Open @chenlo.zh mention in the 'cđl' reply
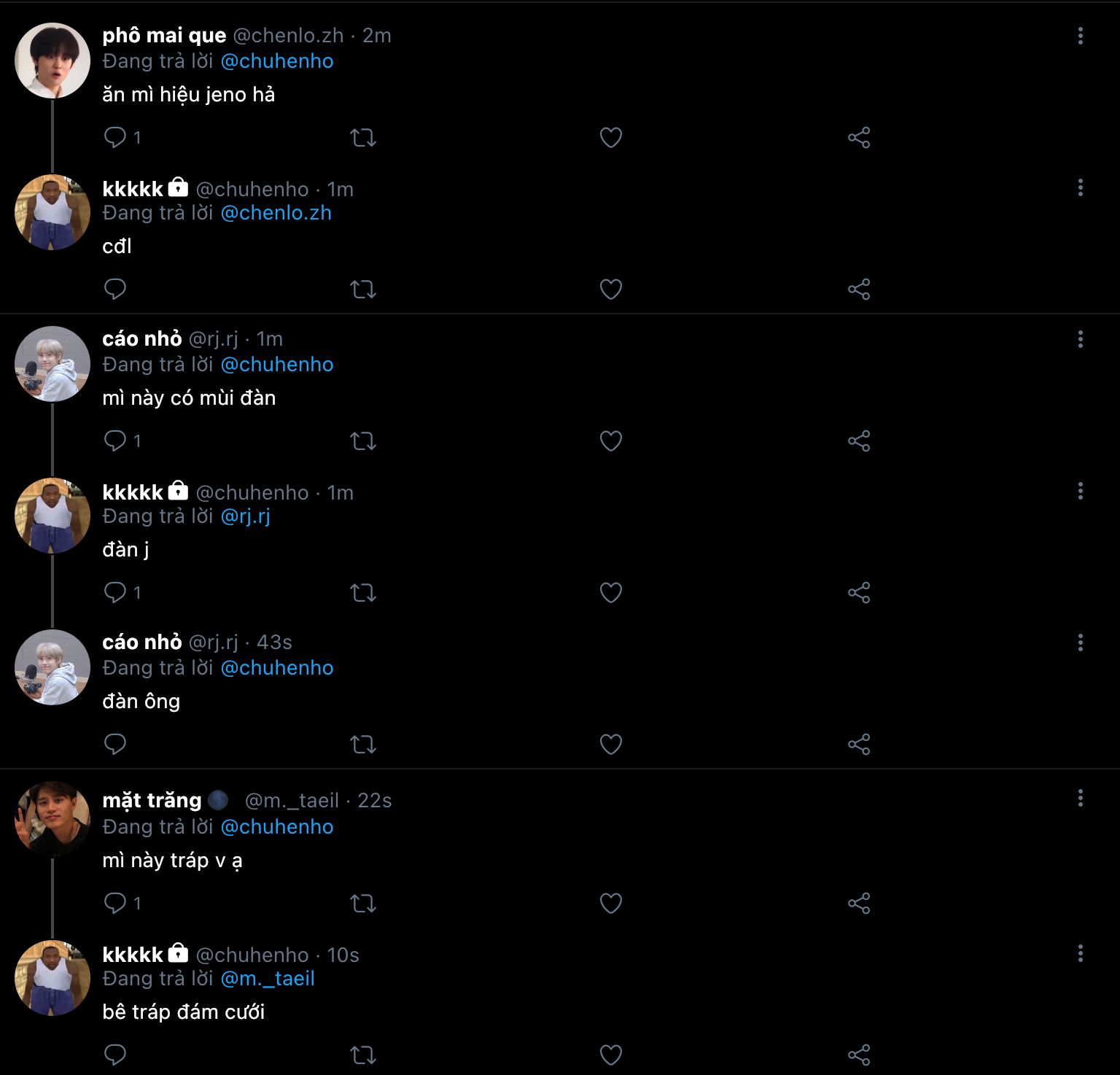The image size is (1120, 1075). 276,213
